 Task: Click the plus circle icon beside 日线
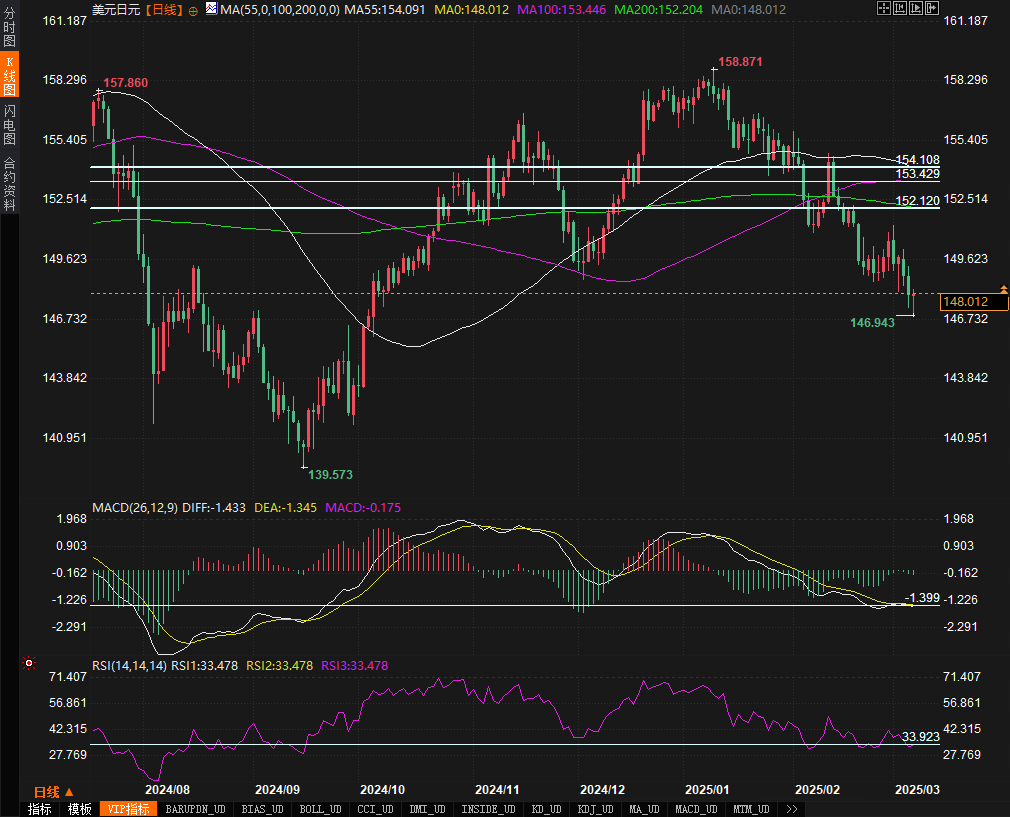coord(193,9)
